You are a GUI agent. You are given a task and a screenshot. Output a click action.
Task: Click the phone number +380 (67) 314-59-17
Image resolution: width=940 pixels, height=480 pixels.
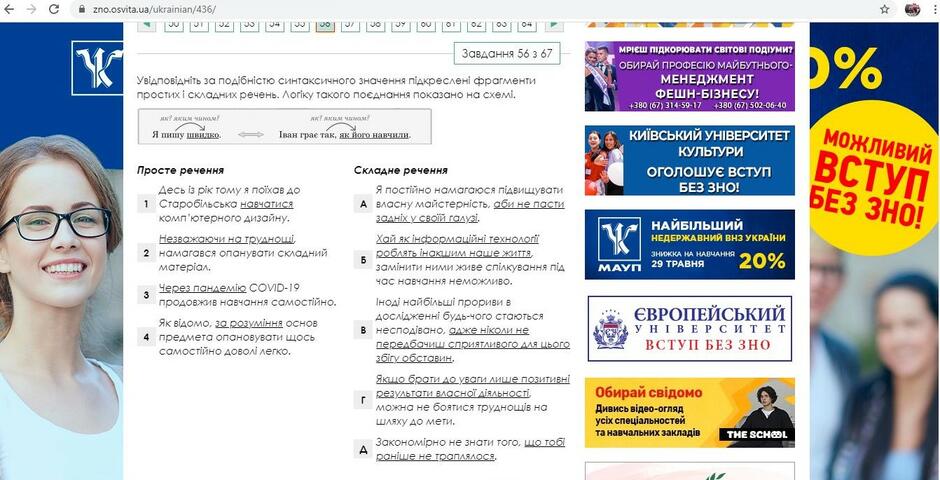664,105
